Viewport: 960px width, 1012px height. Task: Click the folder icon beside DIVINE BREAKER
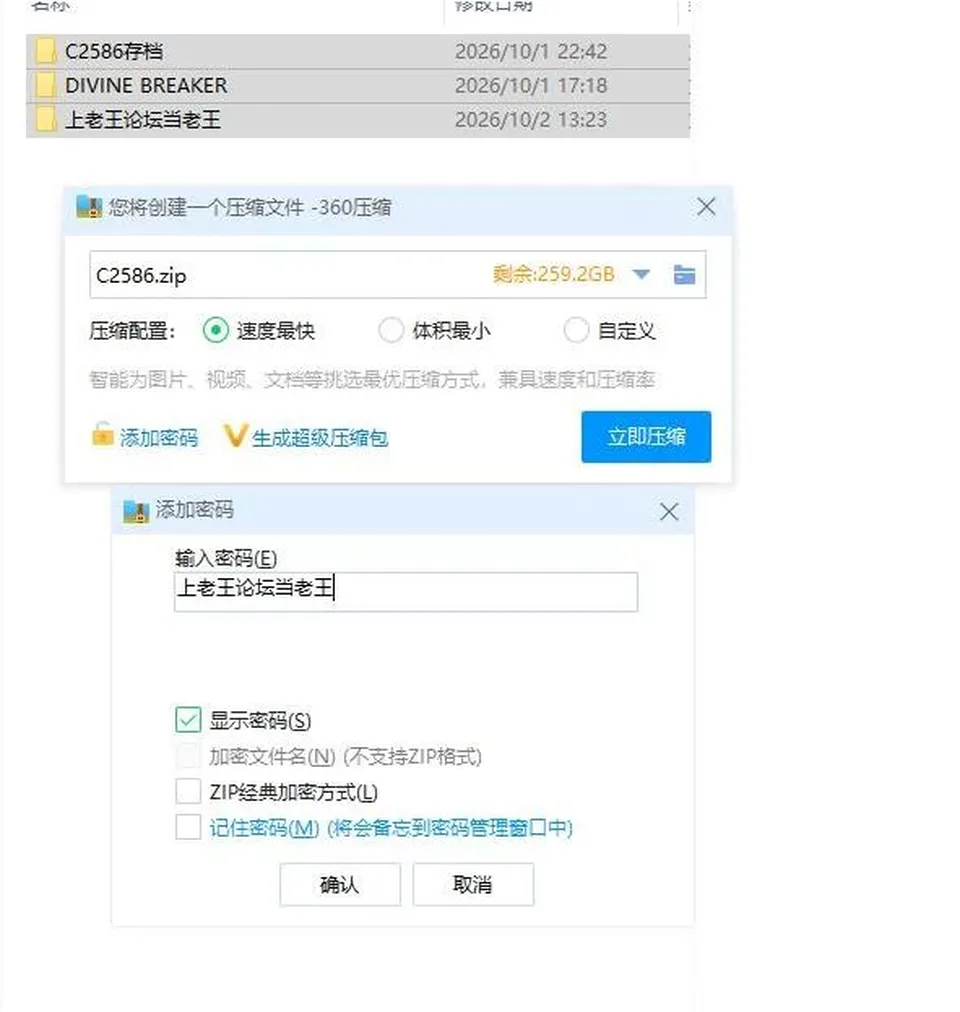coord(45,85)
